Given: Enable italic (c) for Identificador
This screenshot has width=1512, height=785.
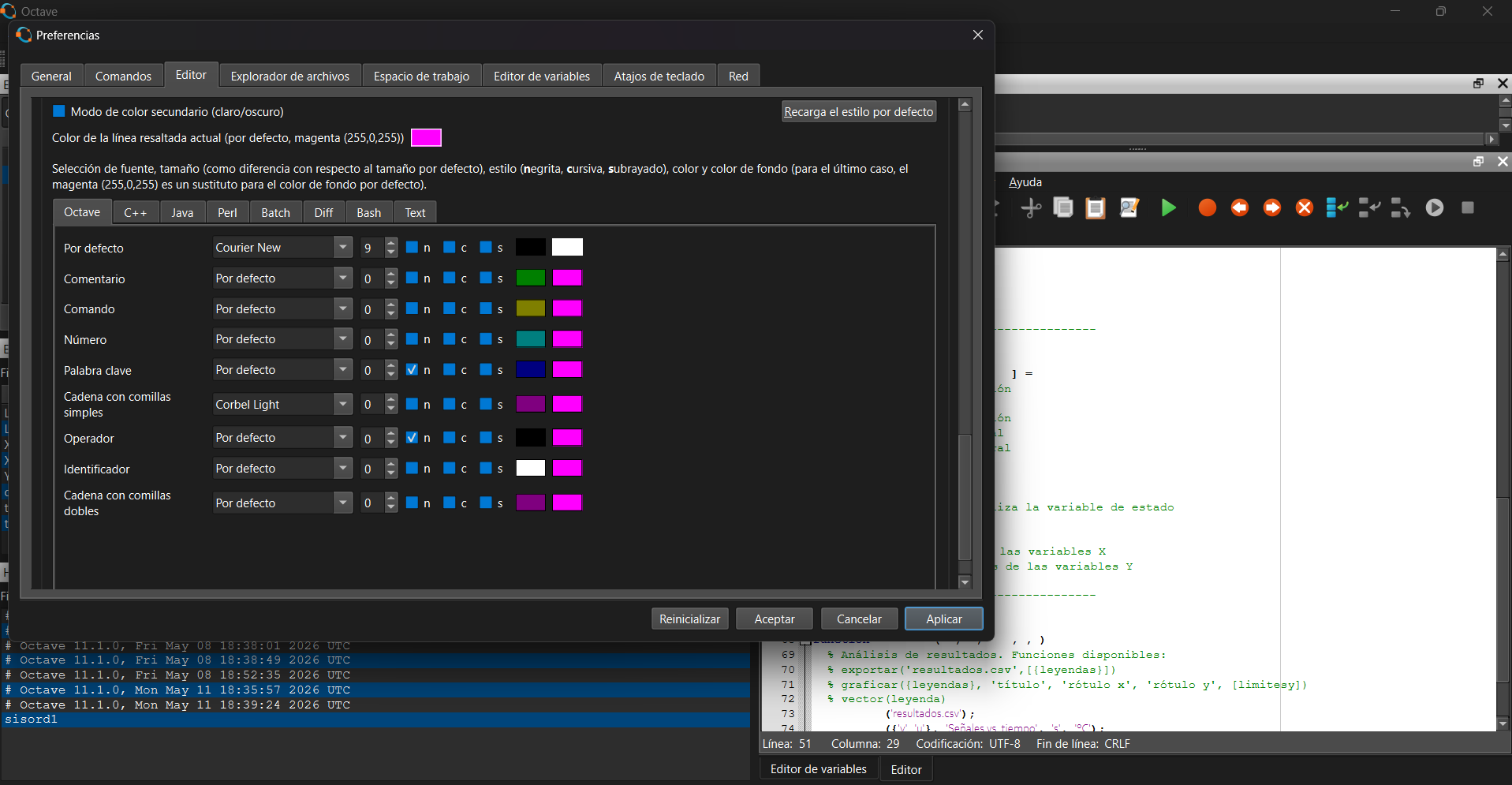Looking at the screenshot, I should pos(449,468).
